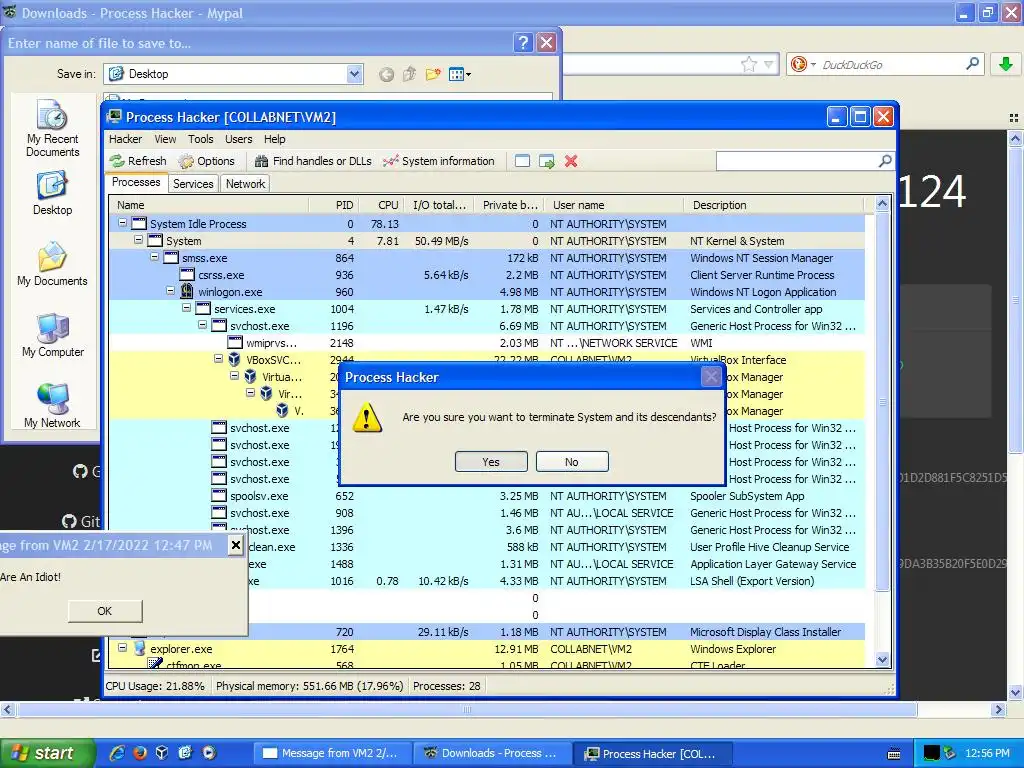
Task: Open the Hacker menu
Action: (125, 139)
